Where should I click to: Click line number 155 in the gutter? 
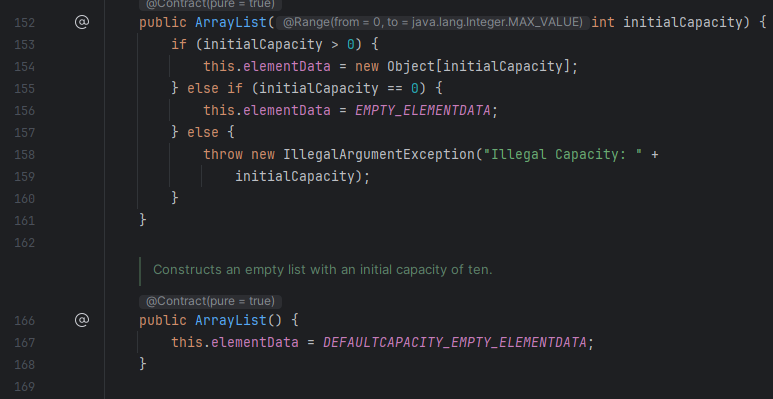tap(25, 89)
